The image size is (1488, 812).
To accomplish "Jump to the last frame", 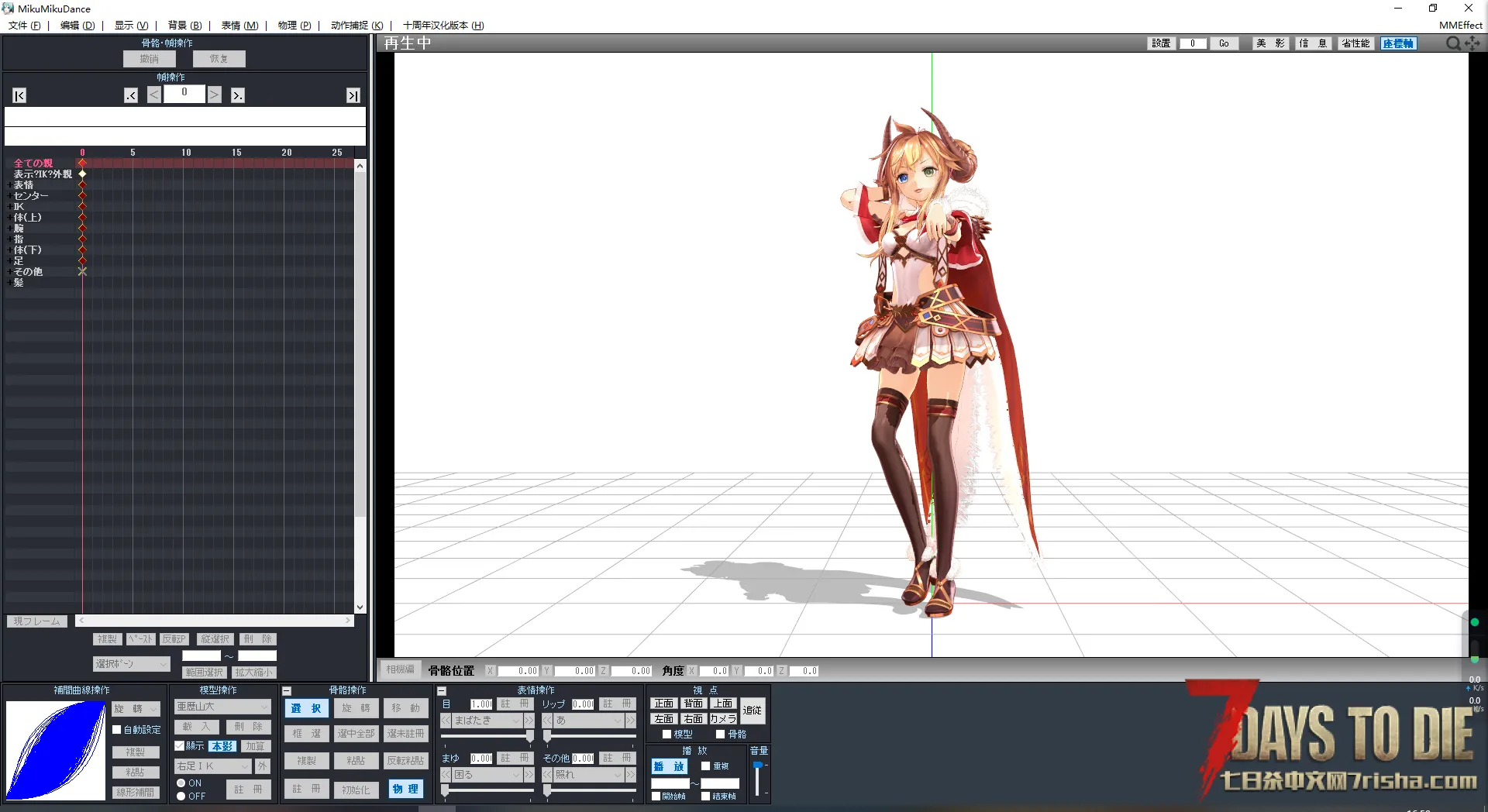I will 353,95.
